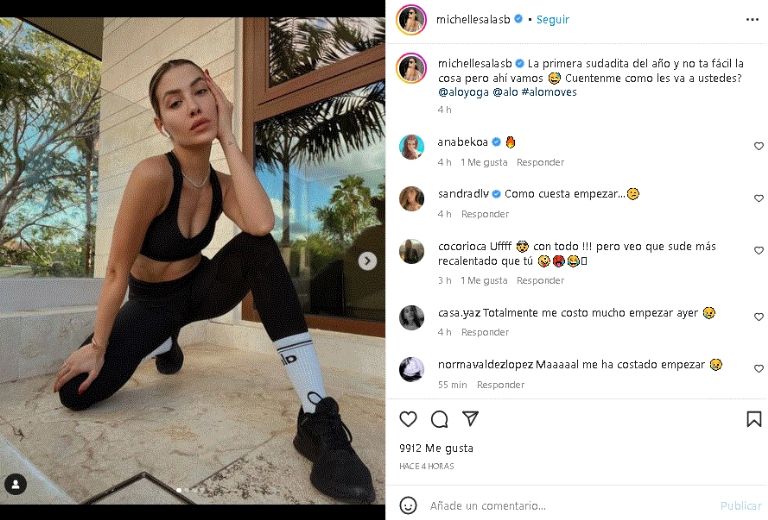This screenshot has width=768, height=520.
Task: Like anabekoa's comment
Action: pyautogui.click(x=758, y=146)
